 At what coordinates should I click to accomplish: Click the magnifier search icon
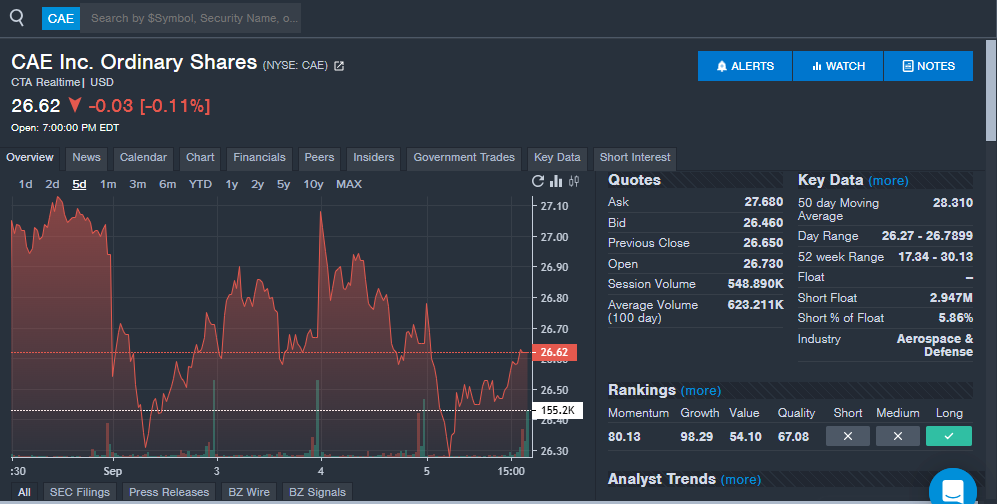(x=17, y=18)
